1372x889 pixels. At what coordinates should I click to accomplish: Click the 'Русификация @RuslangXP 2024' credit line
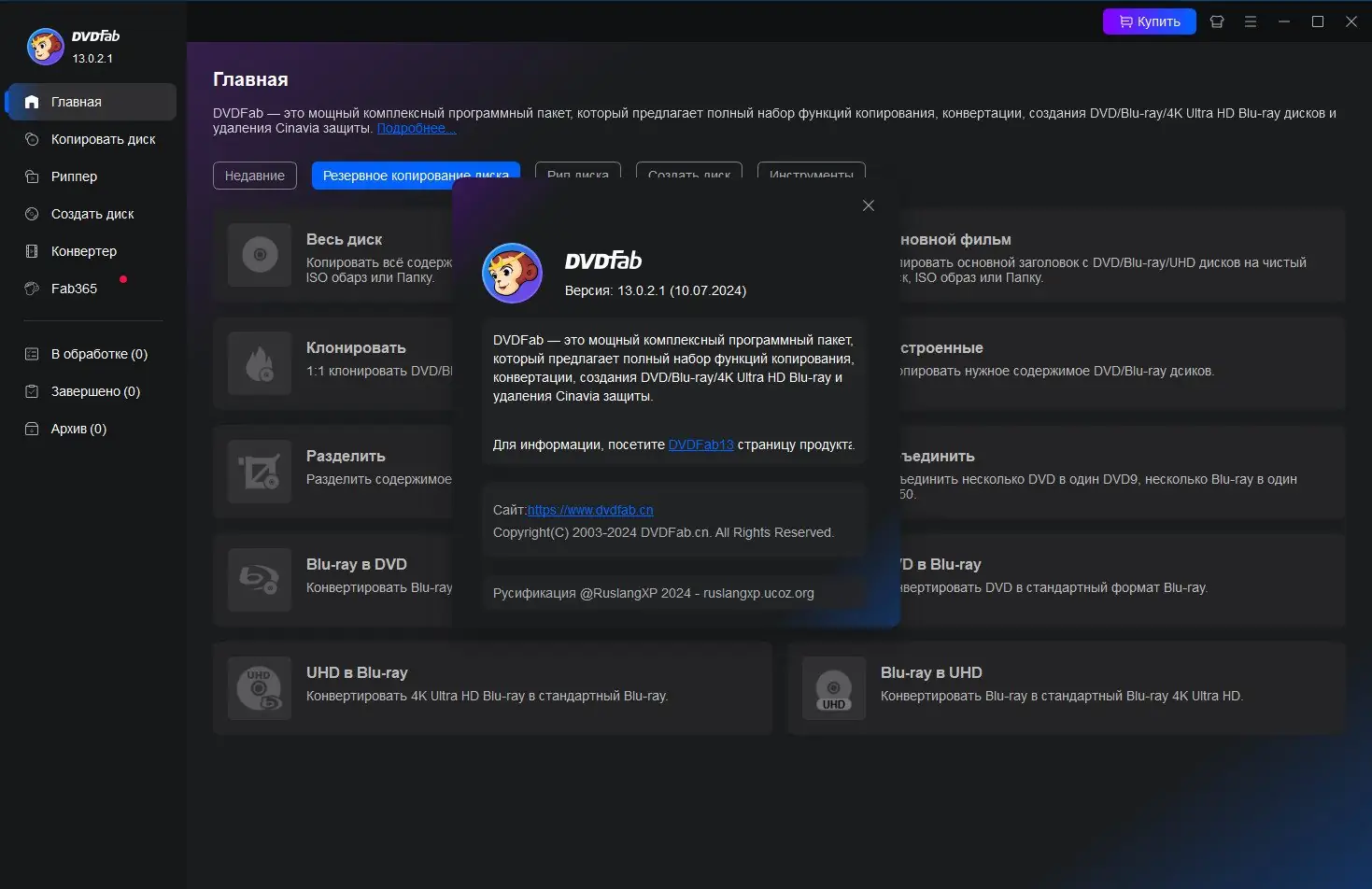point(654,593)
